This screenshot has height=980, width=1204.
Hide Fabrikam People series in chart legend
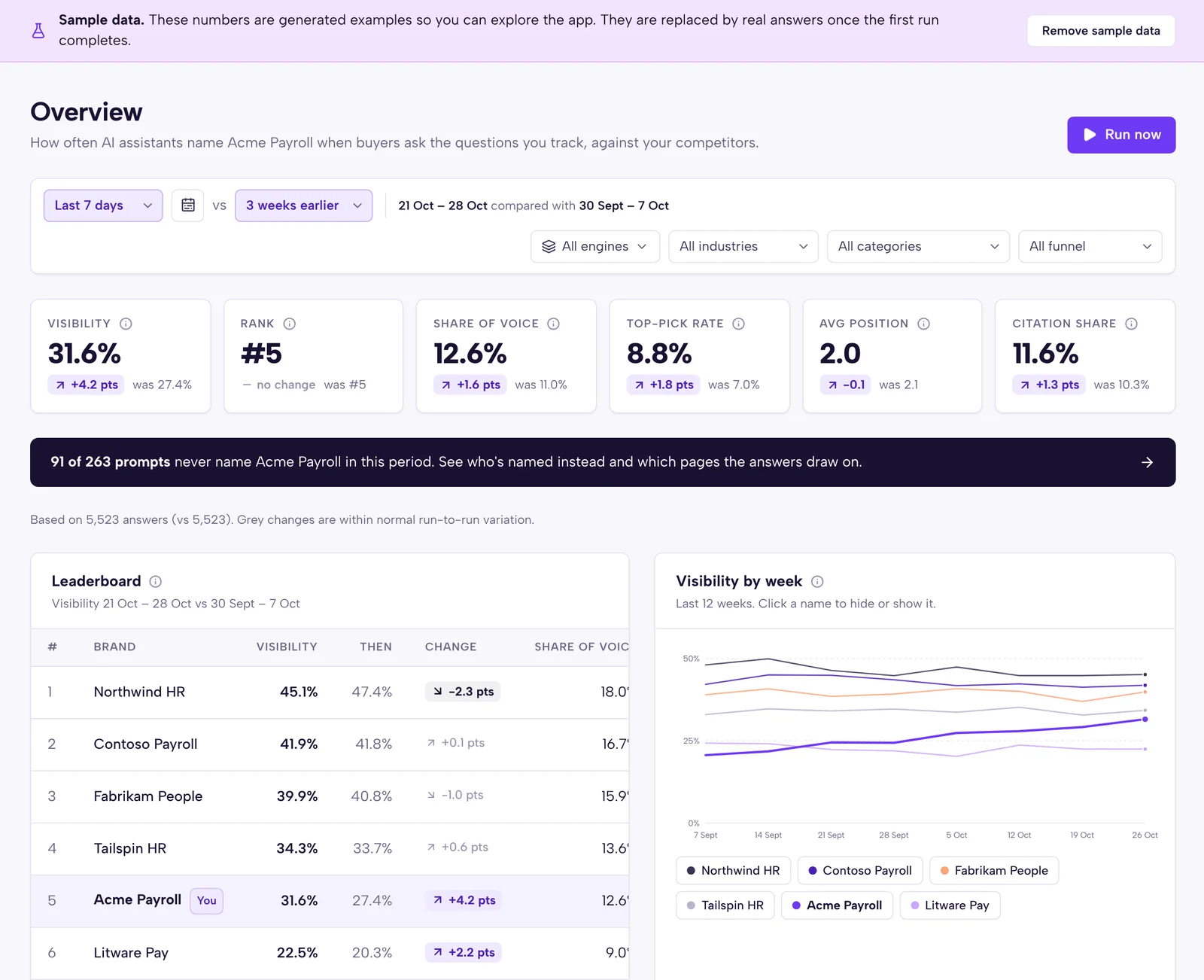tap(994, 871)
